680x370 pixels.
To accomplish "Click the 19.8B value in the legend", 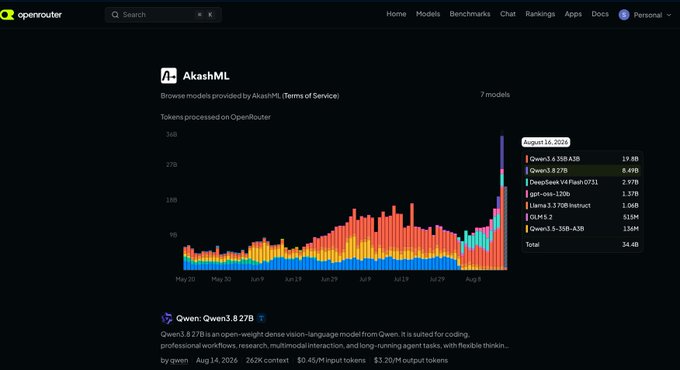I will (630, 159).
